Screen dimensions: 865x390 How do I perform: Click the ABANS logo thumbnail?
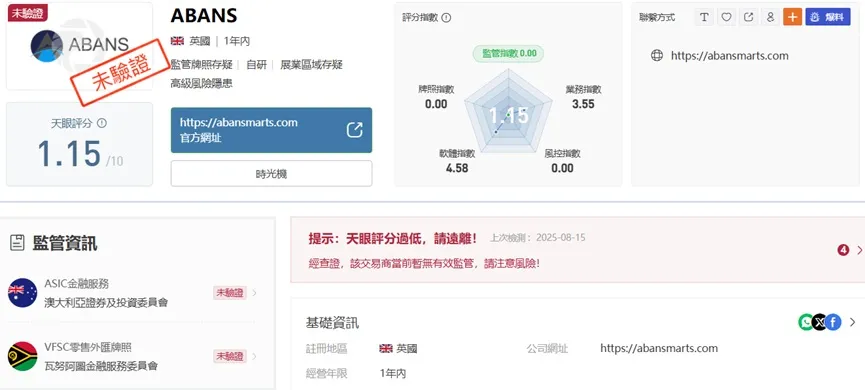point(79,45)
